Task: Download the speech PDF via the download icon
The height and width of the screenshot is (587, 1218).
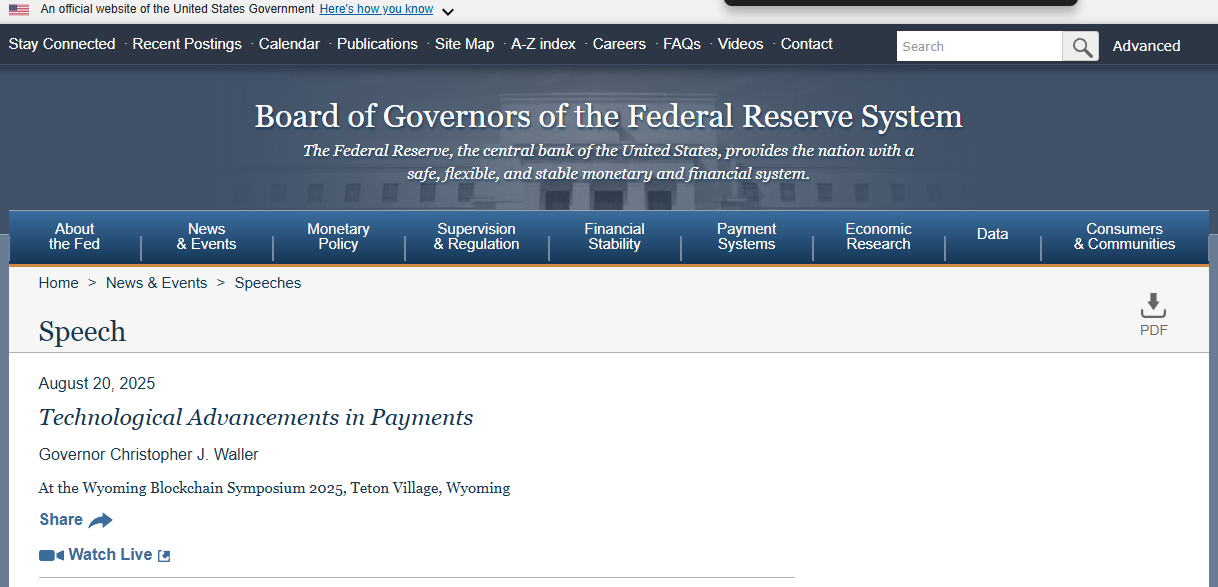Action: click(x=1153, y=306)
